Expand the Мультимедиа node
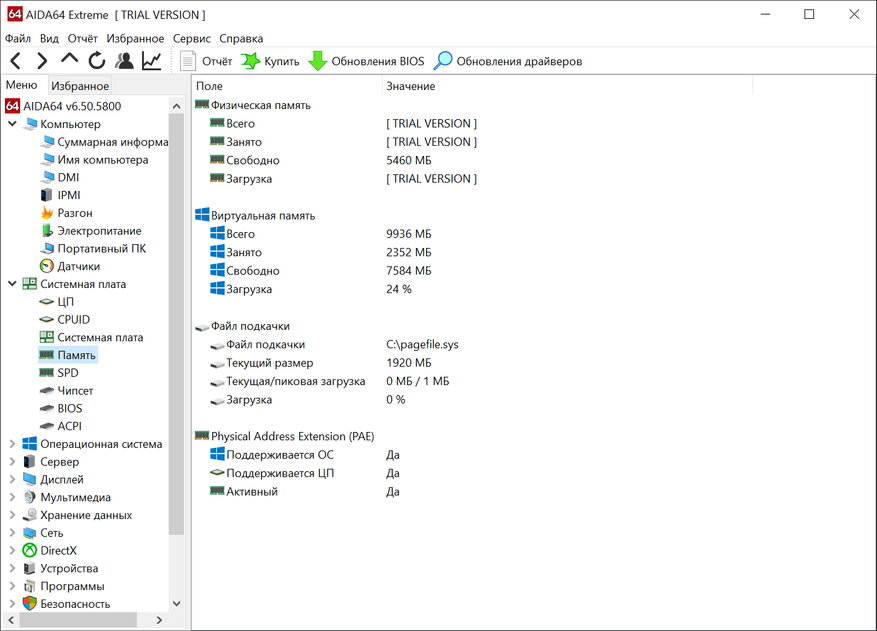This screenshot has width=877, height=631. pyautogui.click(x=12, y=497)
